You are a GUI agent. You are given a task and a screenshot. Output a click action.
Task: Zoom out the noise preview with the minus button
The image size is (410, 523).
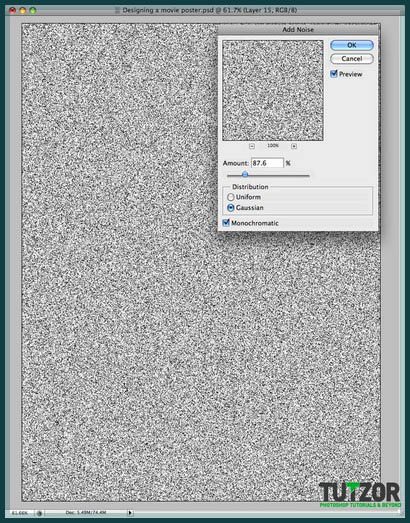pos(252,146)
